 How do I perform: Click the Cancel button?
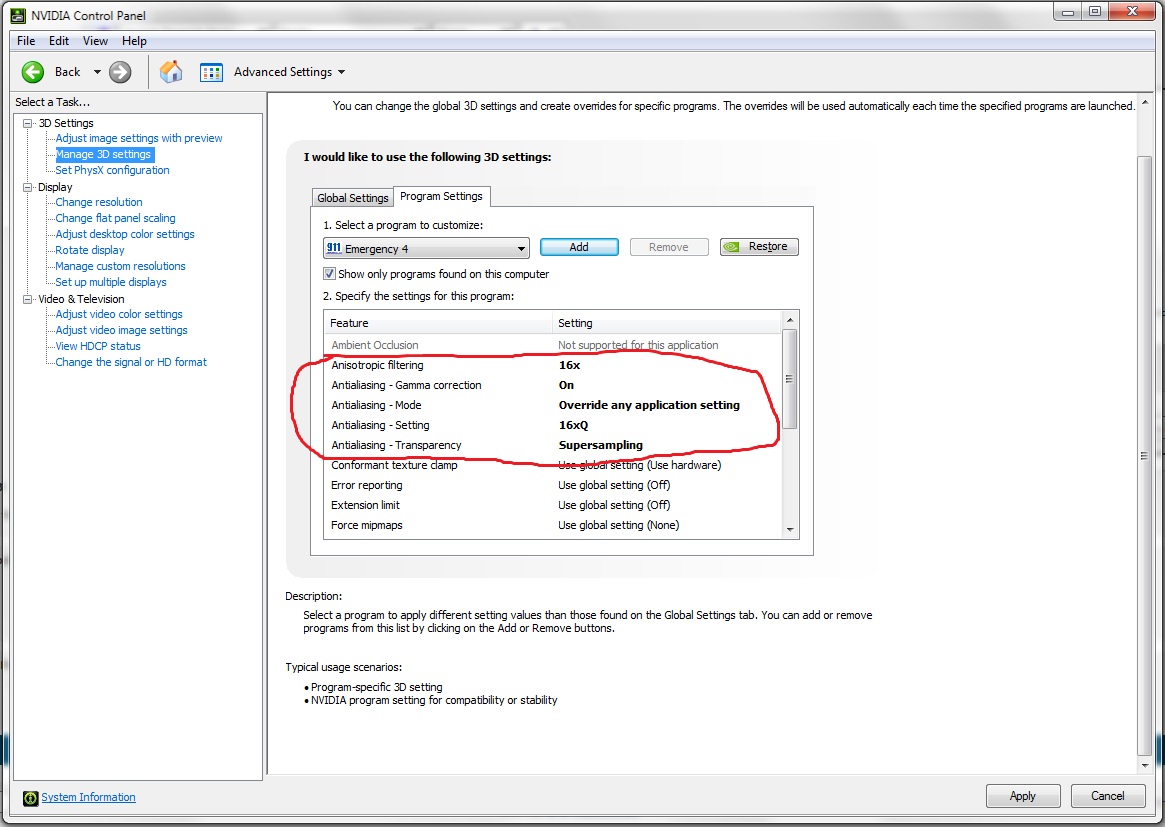tap(1107, 796)
